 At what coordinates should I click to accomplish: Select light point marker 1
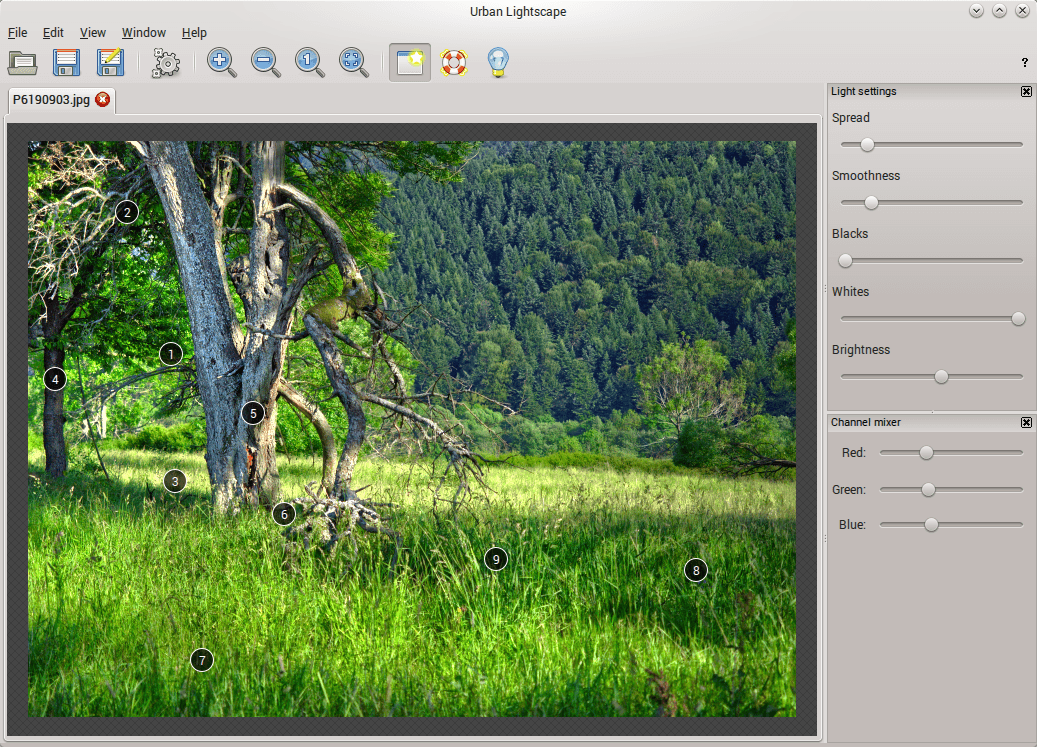(x=171, y=354)
